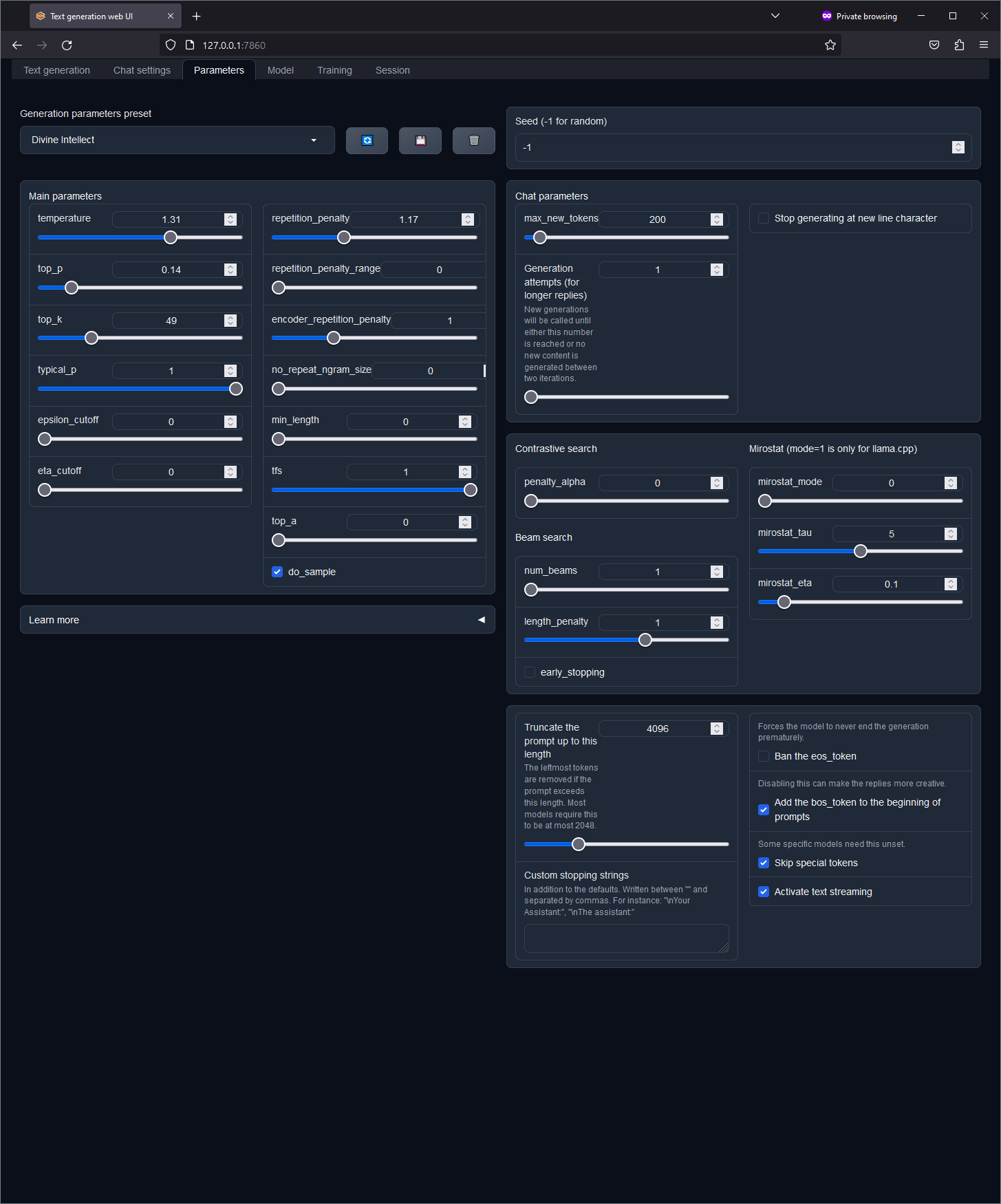Image resolution: width=1001 pixels, height=1204 pixels.
Task: Click the top_a slider handle
Action: [x=279, y=540]
